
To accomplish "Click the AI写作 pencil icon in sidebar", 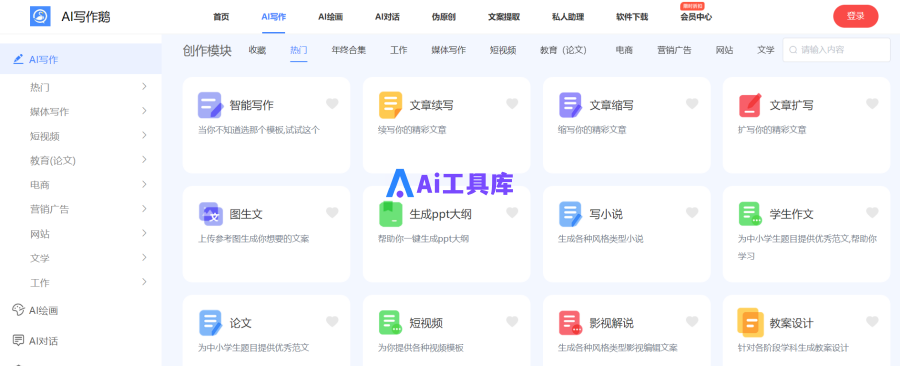I will [x=18, y=59].
